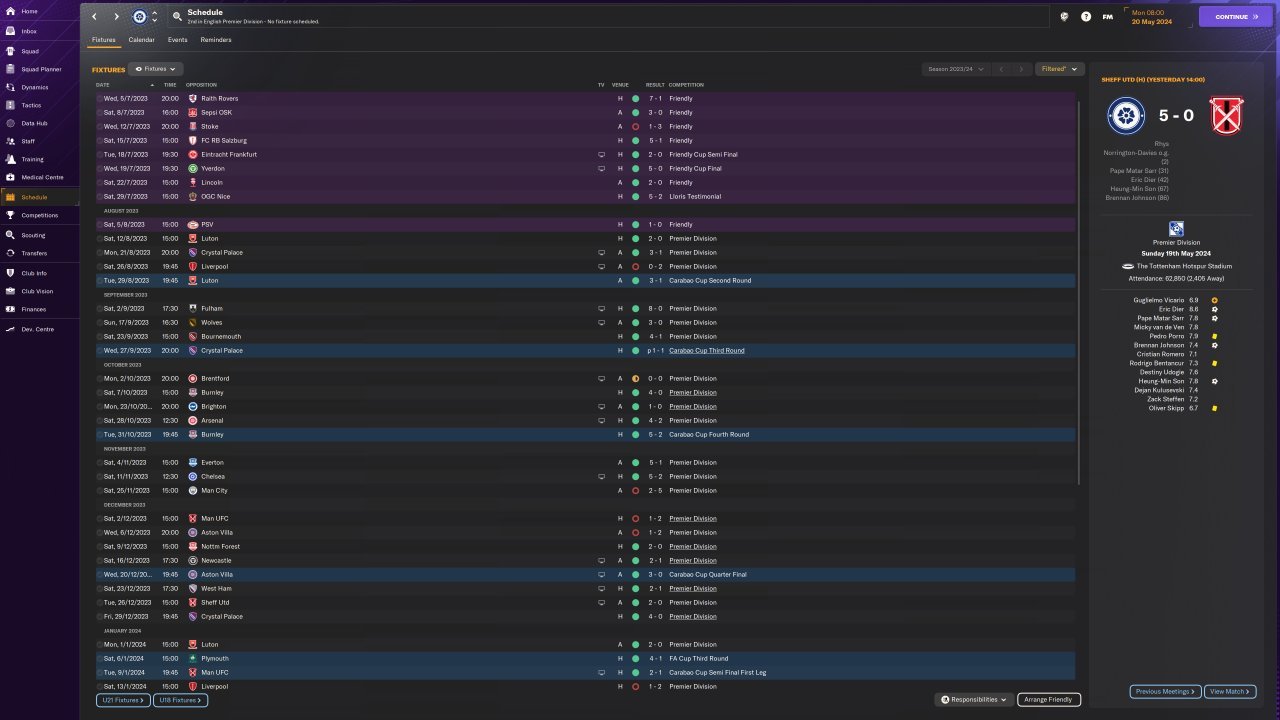
Task: Open the Staff sidebar icon
Action: click(10, 141)
